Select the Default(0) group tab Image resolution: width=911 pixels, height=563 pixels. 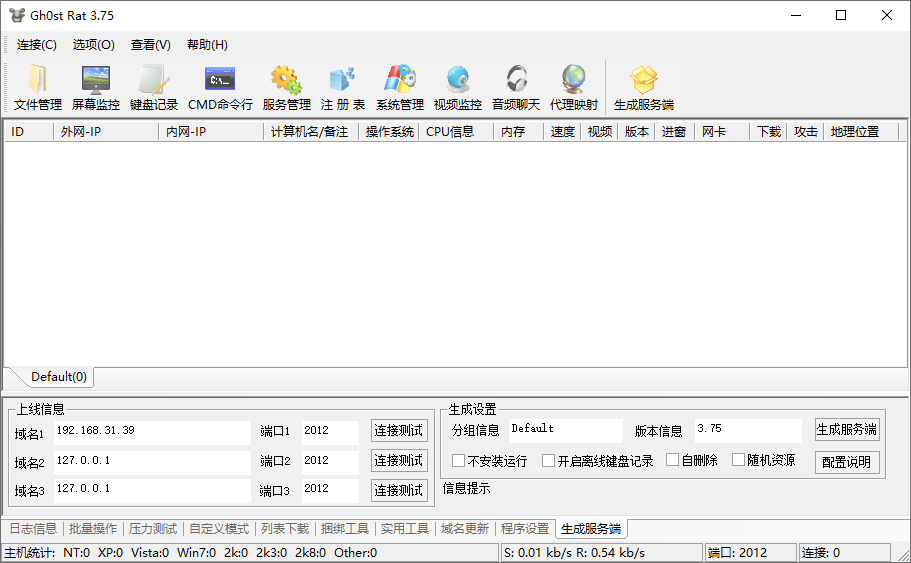pos(59,377)
